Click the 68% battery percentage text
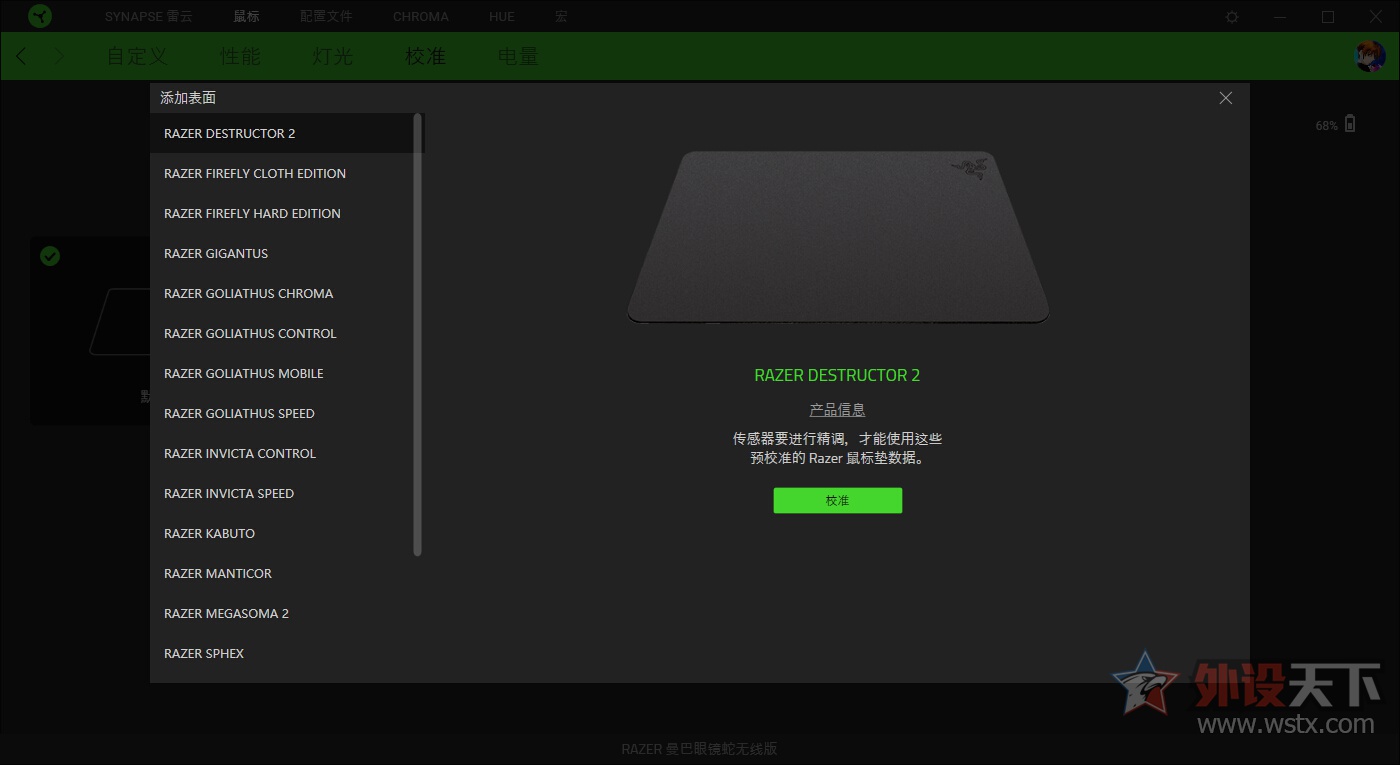Image resolution: width=1400 pixels, height=765 pixels. [x=1327, y=126]
